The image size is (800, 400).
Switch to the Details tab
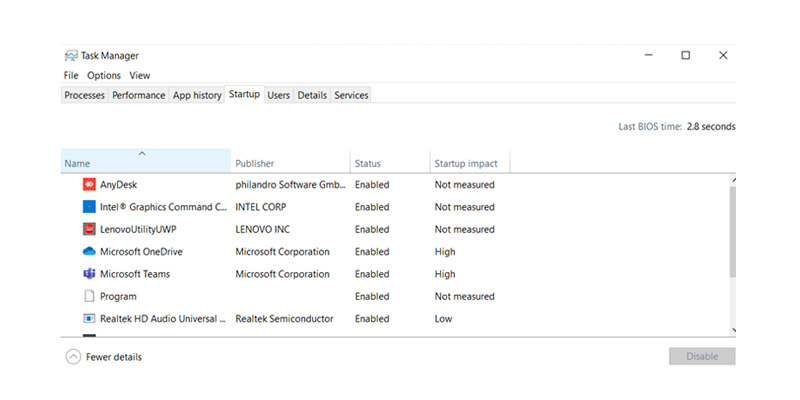(312, 95)
